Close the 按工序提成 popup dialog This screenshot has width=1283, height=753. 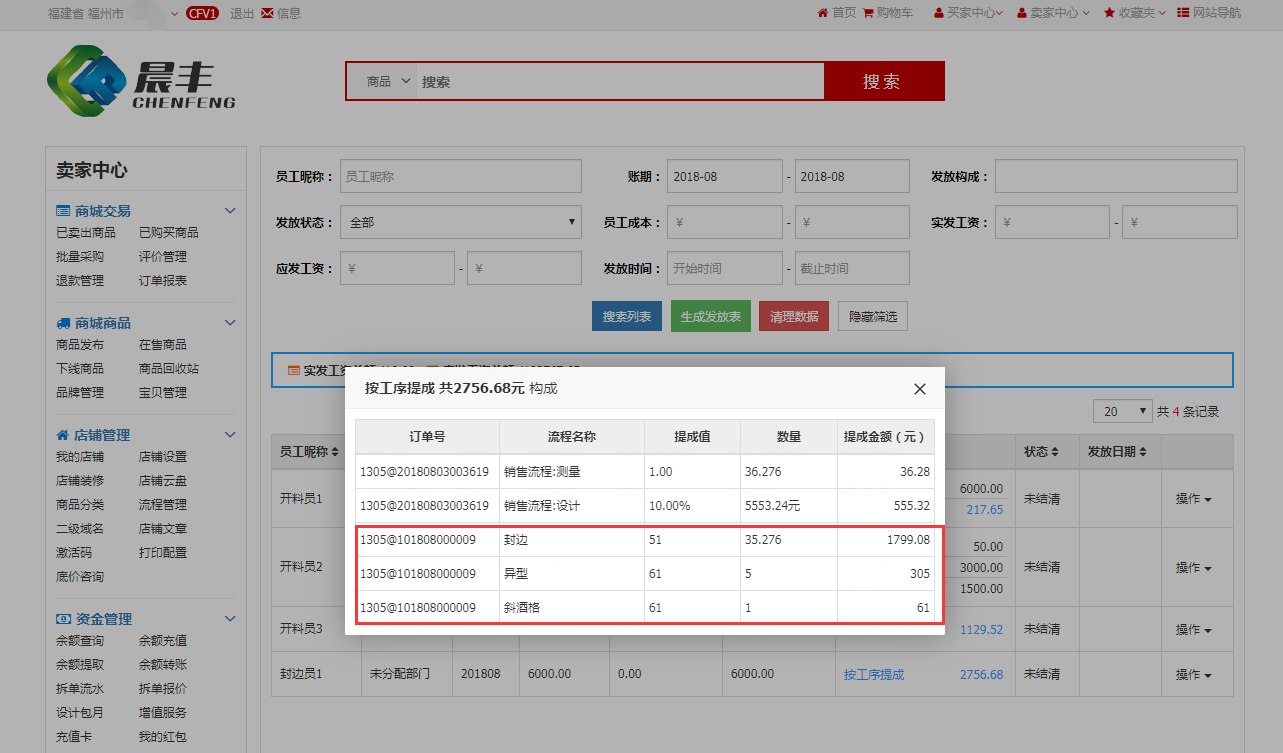click(920, 389)
